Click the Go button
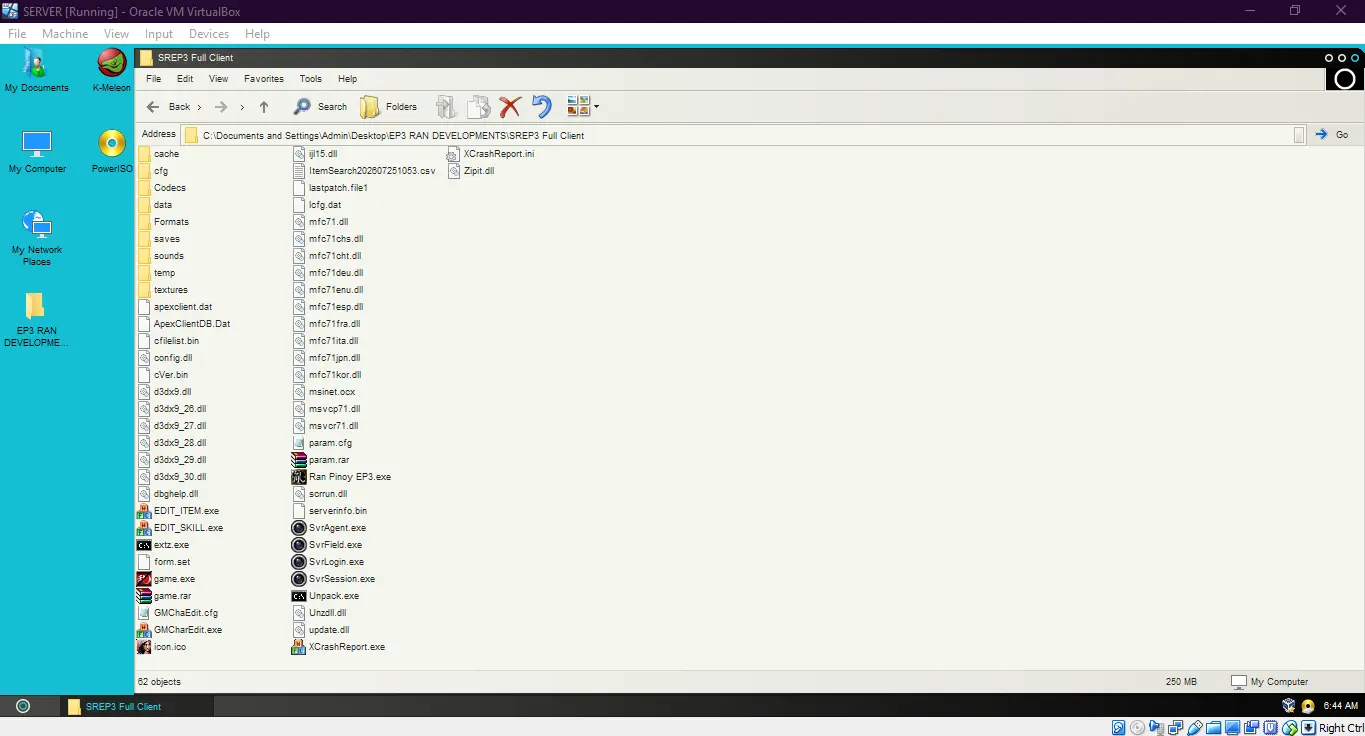The image size is (1365, 736). click(1332, 135)
